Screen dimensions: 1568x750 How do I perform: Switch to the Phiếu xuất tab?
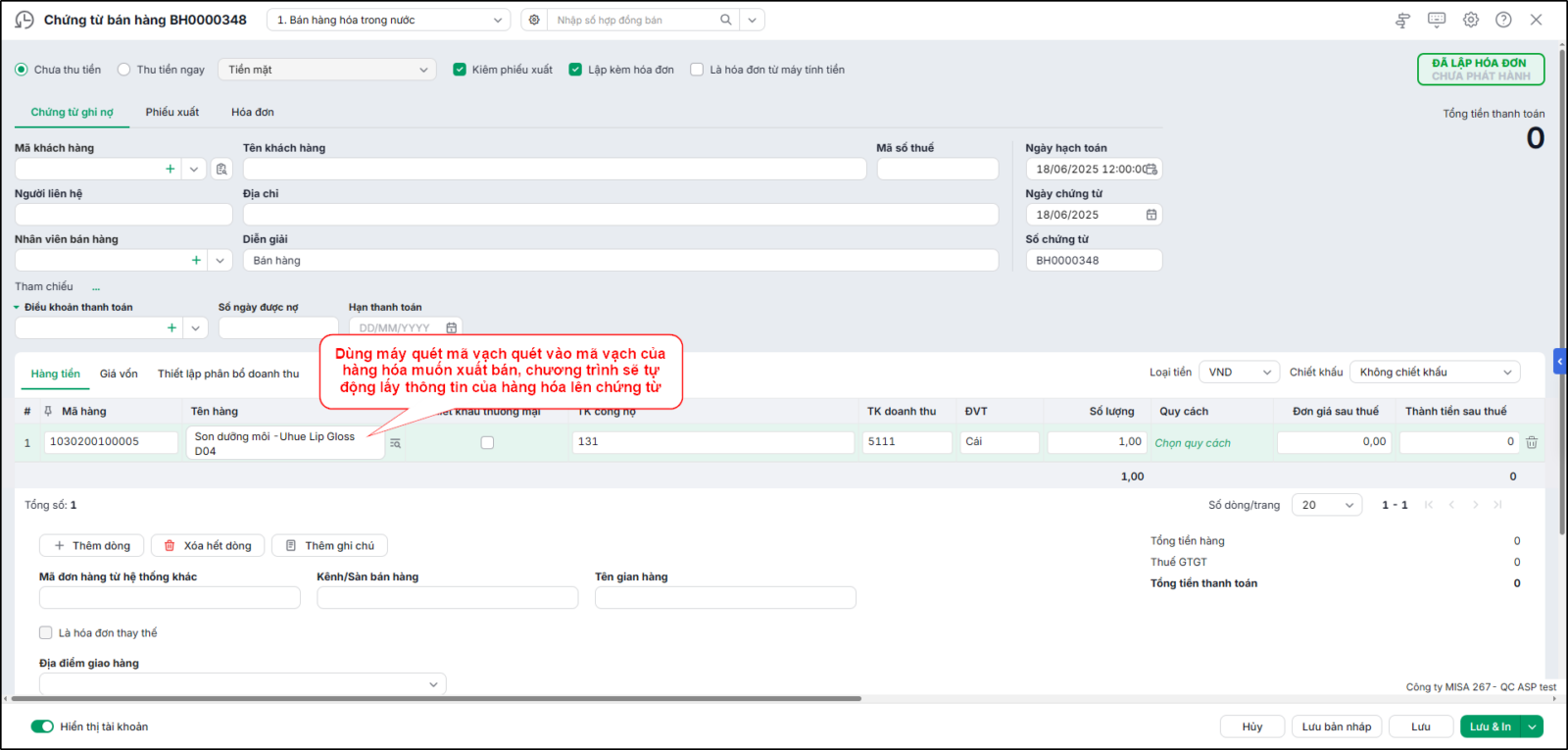[172, 112]
